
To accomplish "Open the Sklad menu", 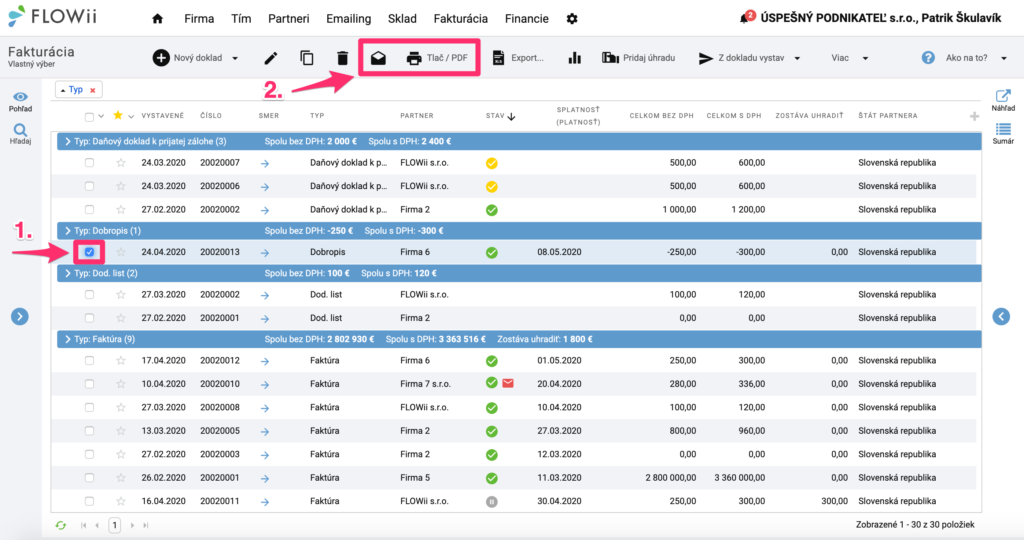I will pos(402,19).
